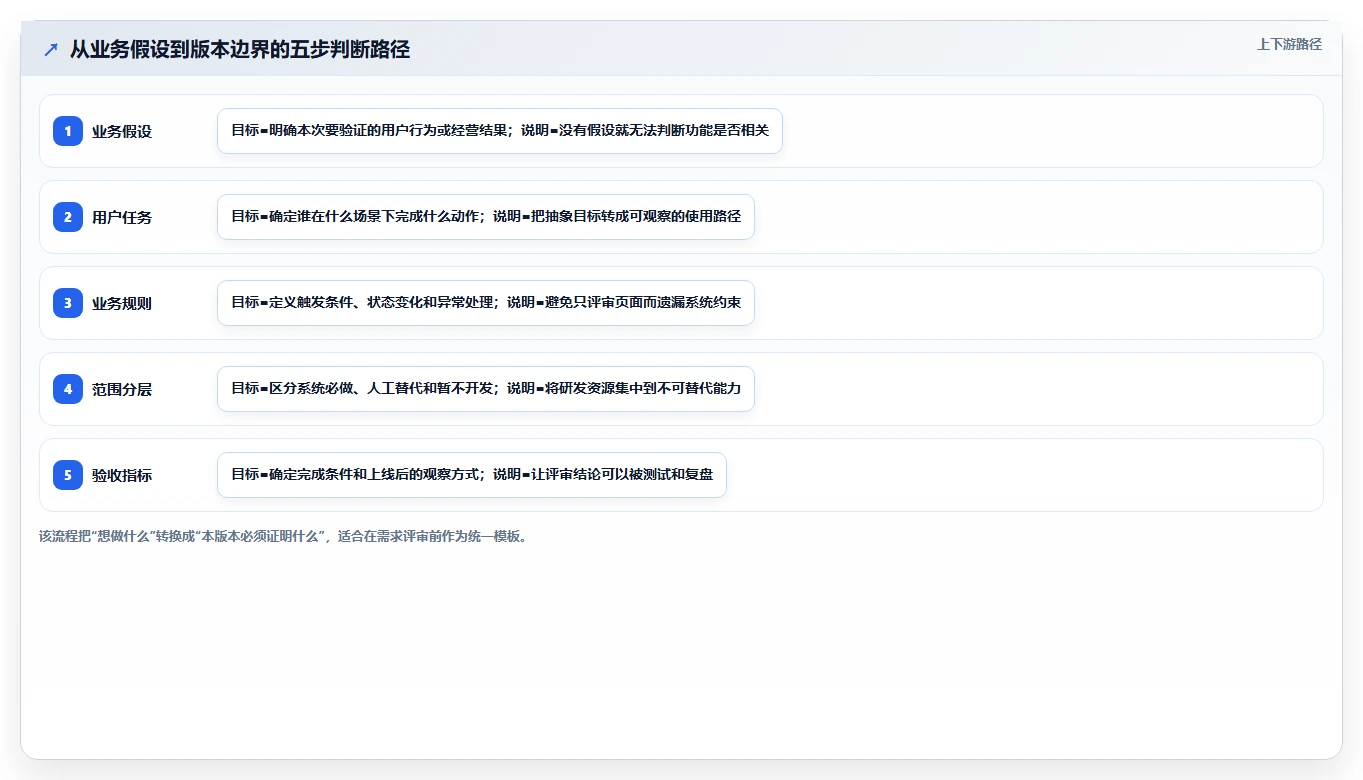
Task: Click the 用户任务 description about 可观察的使用路径
Action: (486, 217)
